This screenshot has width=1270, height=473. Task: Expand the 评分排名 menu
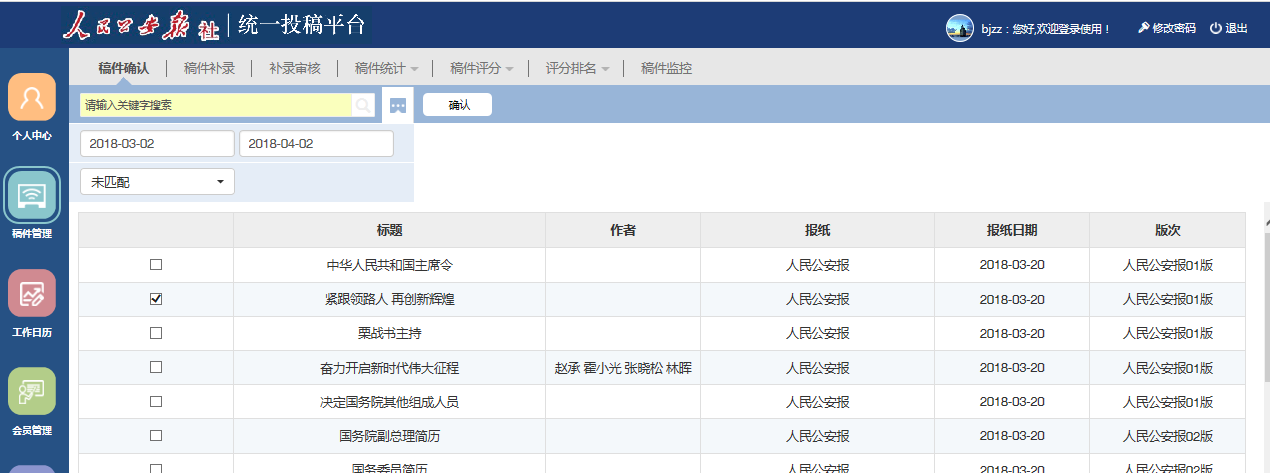577,69
